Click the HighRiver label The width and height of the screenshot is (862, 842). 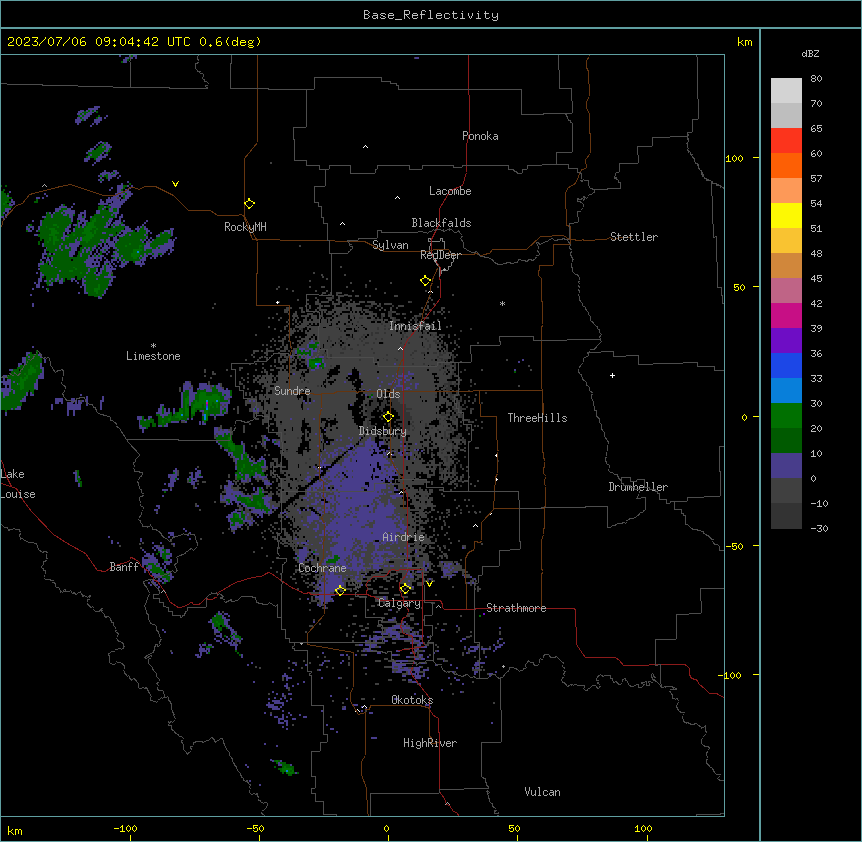point(430,743)
